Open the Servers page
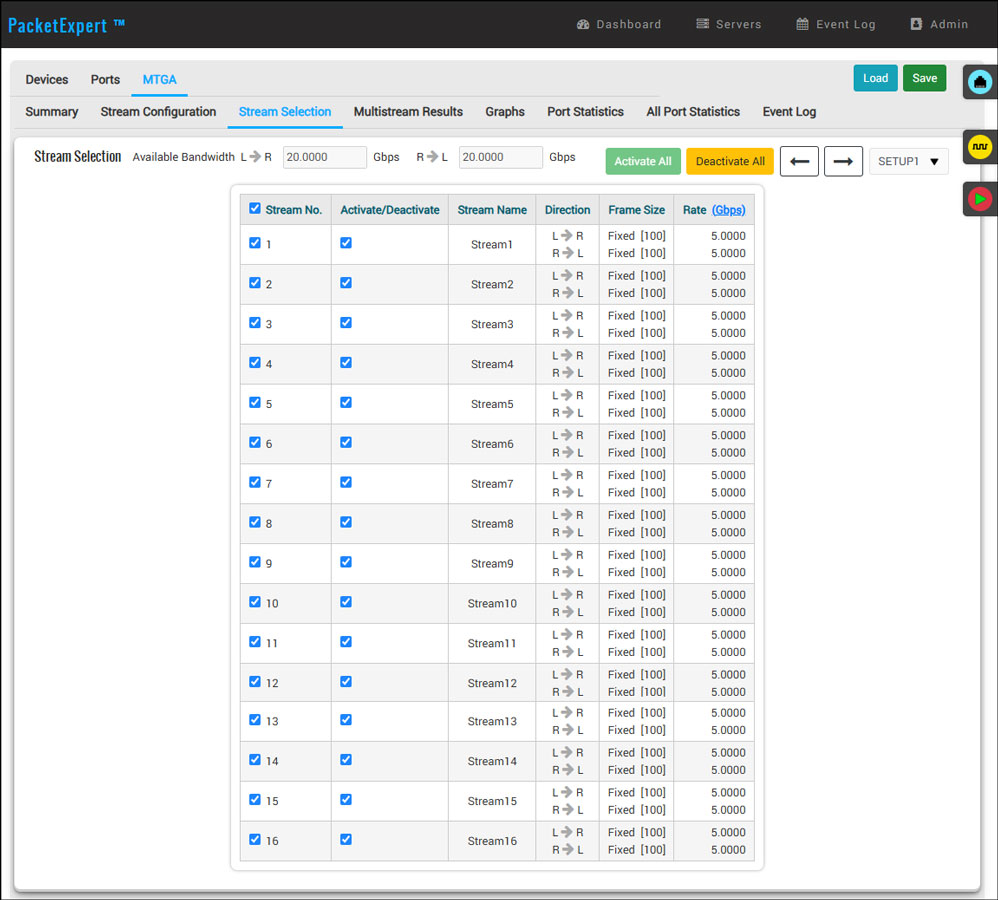 tap(729, 24)
